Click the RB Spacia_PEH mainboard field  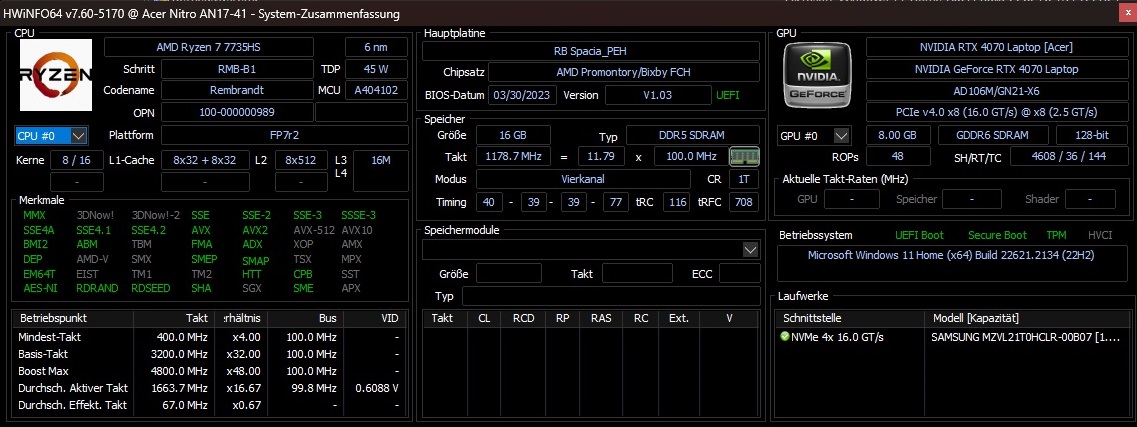[591, 51]
